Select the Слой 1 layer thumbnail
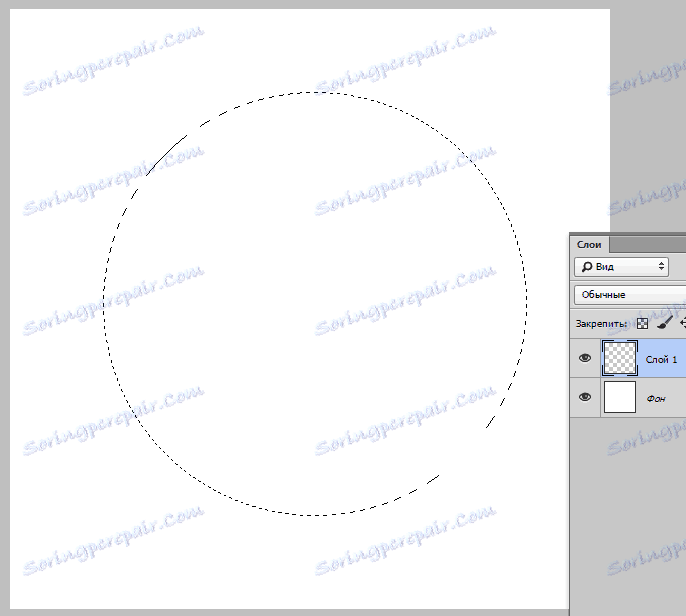The image size is (686, 616). click(x=620, y=358)
